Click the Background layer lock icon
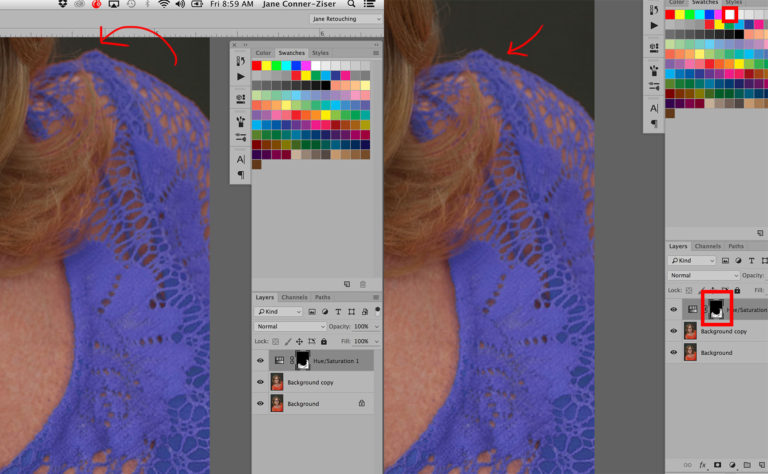 click(361, 403)
